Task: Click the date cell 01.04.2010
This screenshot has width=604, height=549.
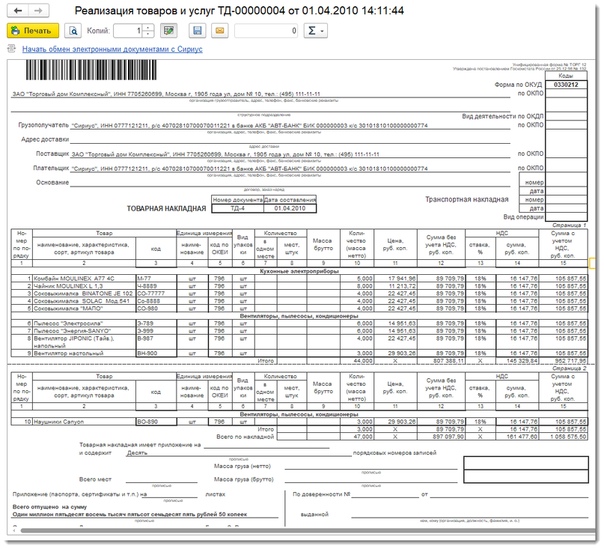Action: [290, 208]
